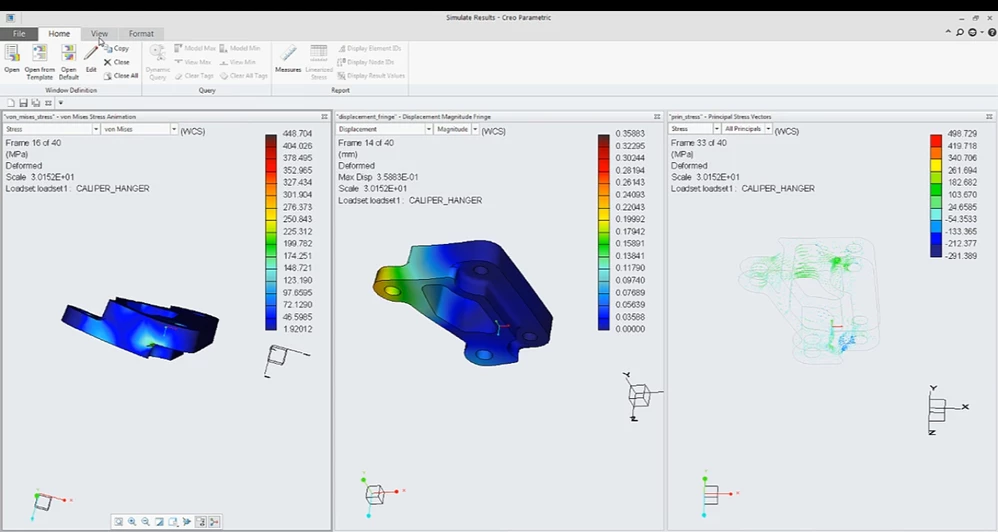The height and width of the screenshot is (532, 998).
Task: Click the Max Disp 3.5883E-01 text
Action: tap(378, 178)
